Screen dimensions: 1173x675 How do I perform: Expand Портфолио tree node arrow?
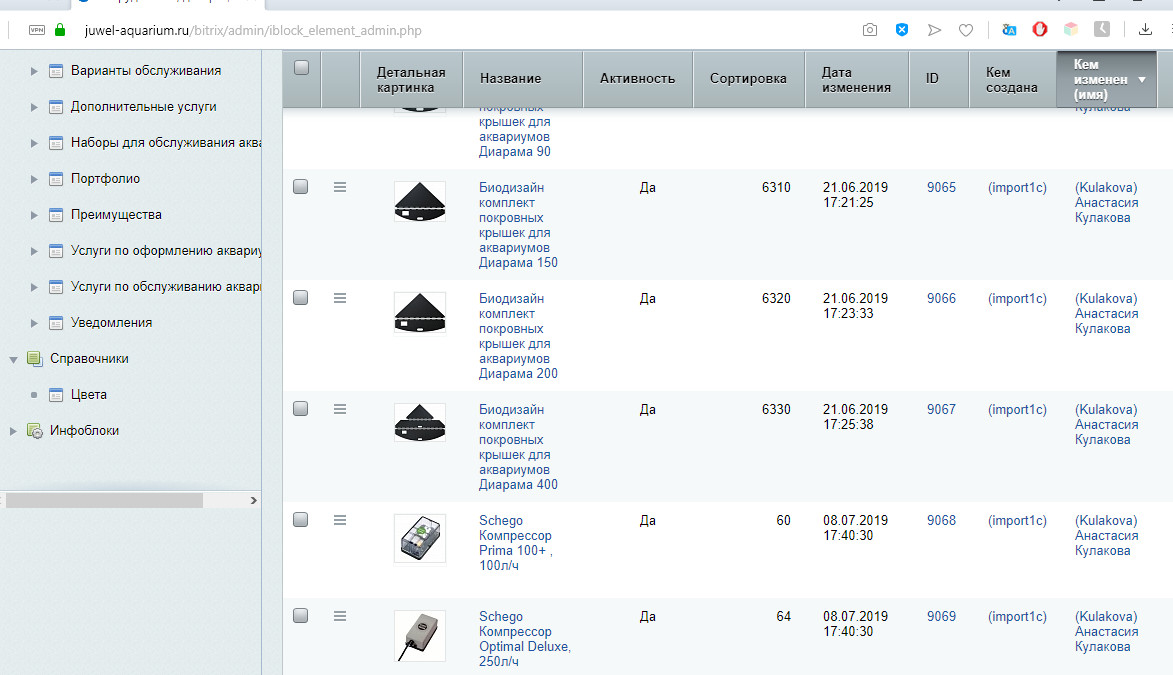[34, 179]
